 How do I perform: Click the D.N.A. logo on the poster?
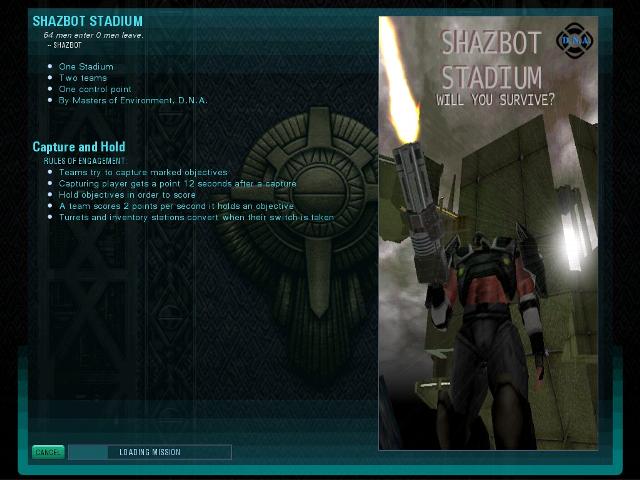(x=575, y=40)
